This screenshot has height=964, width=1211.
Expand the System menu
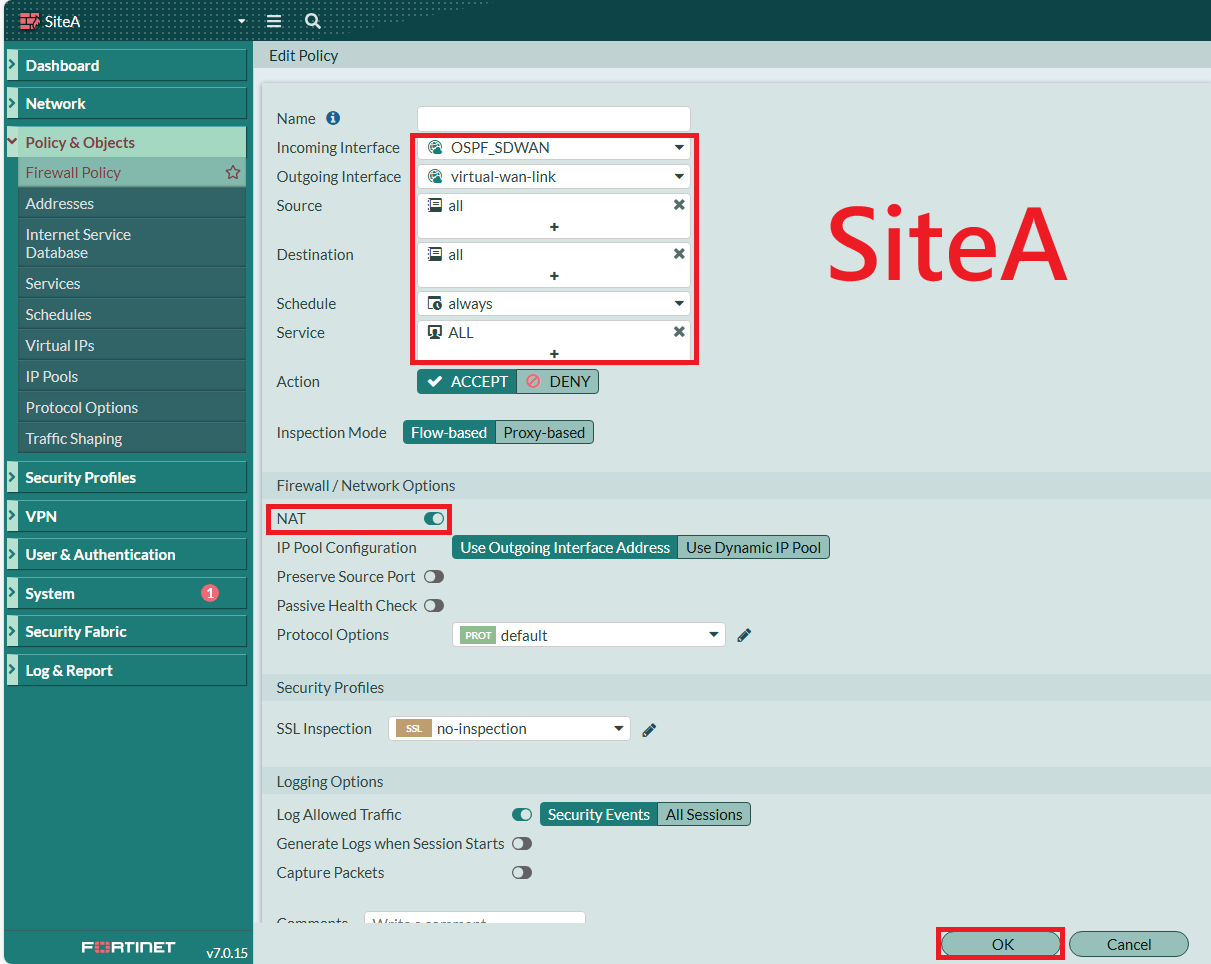tap(126, 593)
